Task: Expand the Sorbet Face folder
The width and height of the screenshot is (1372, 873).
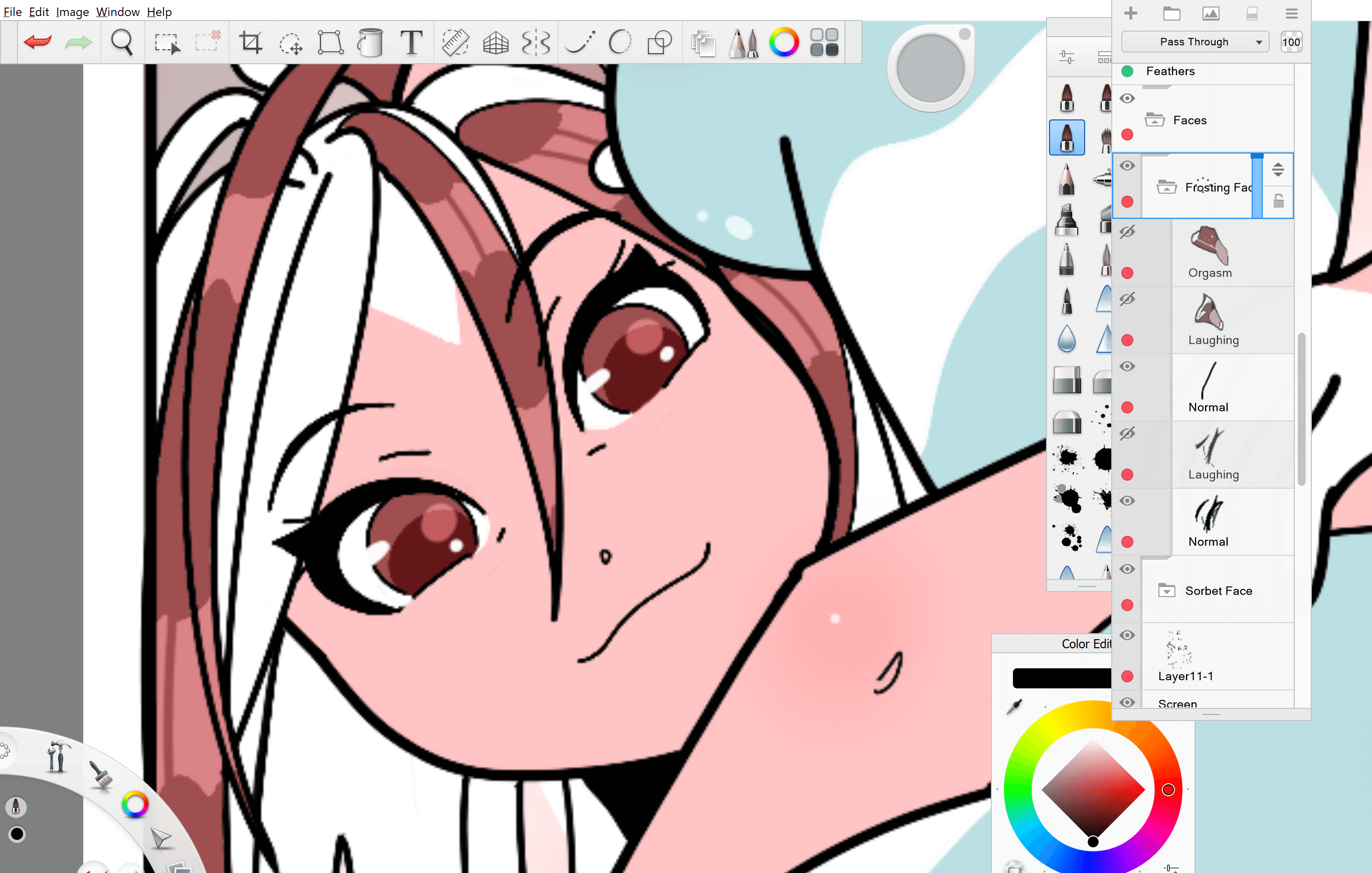Action: (x=1166, y=591)
